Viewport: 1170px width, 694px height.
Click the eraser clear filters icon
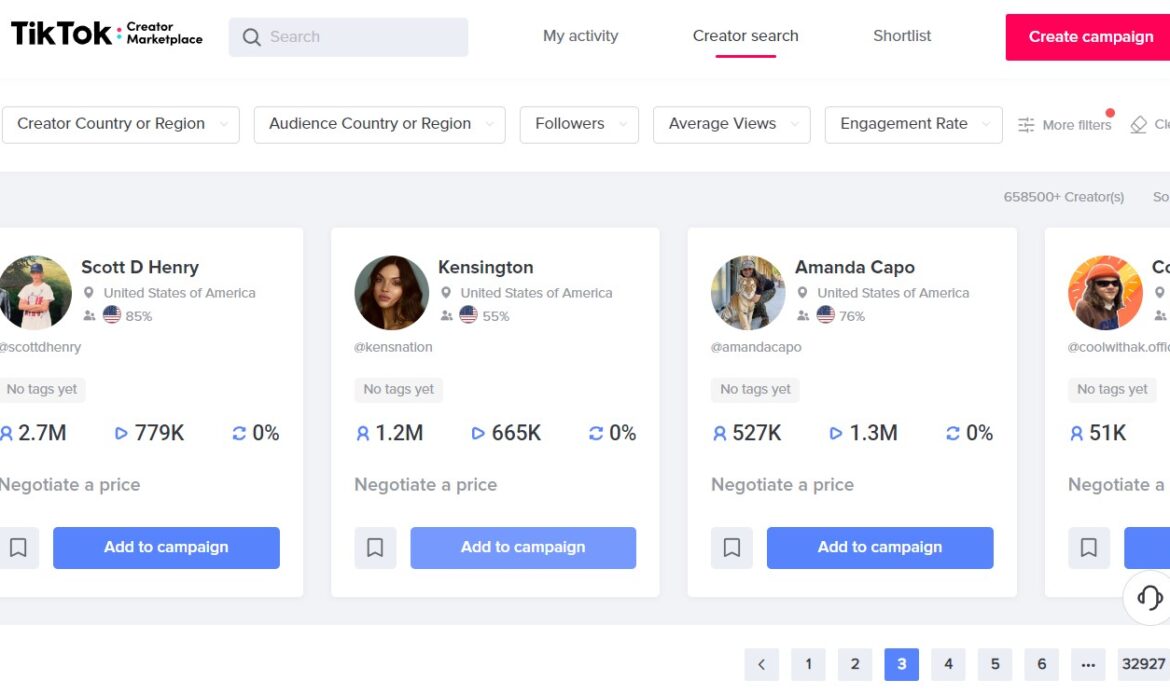pyautogui.click(x=1139, y=125)
